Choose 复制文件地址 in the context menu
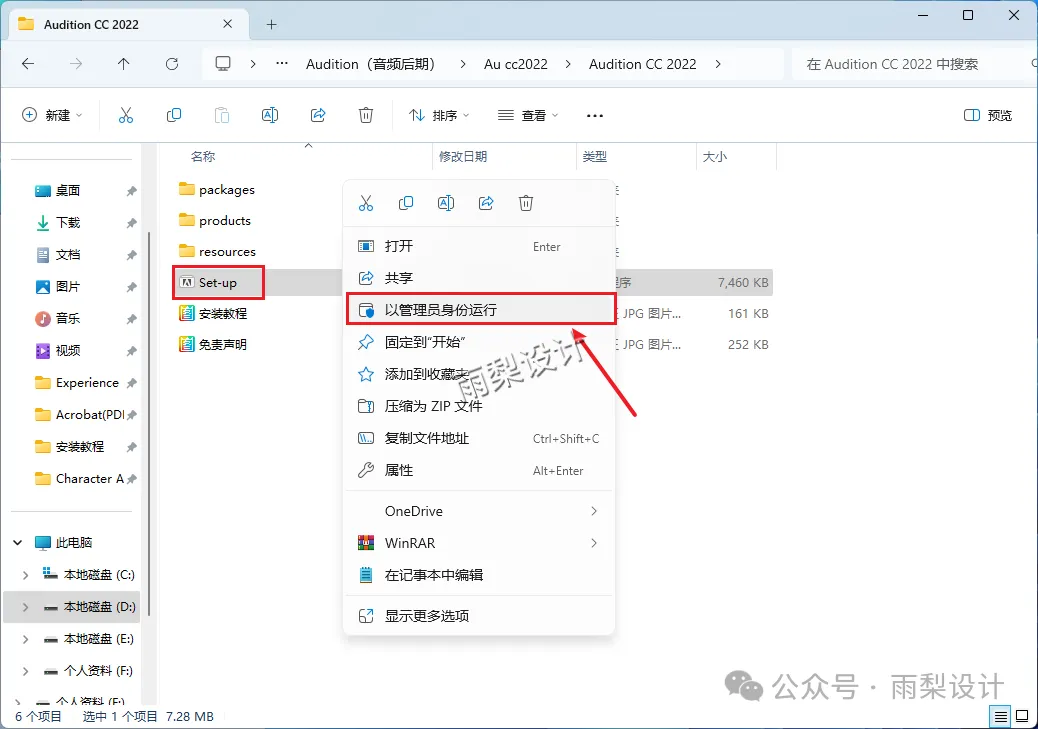 479,438
